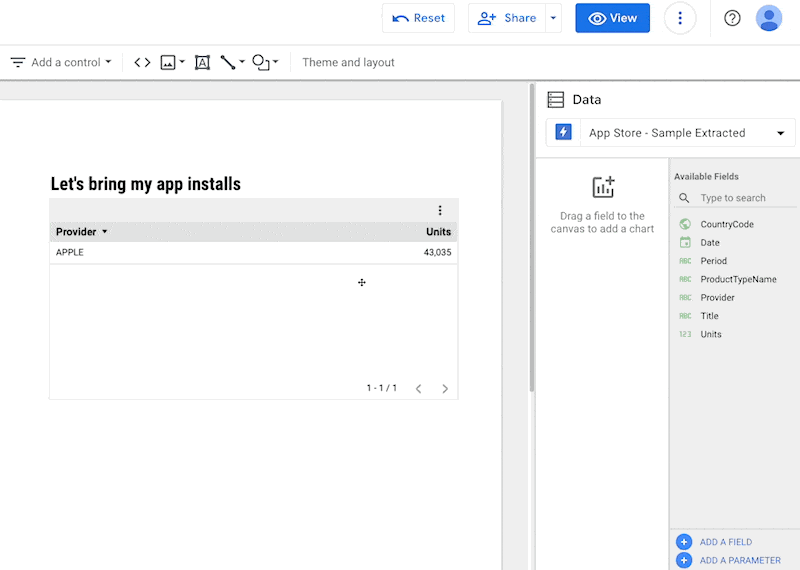
Task: Open the report's three-dot more options menu
Action: pyautogui.click(x=680, y=18)
